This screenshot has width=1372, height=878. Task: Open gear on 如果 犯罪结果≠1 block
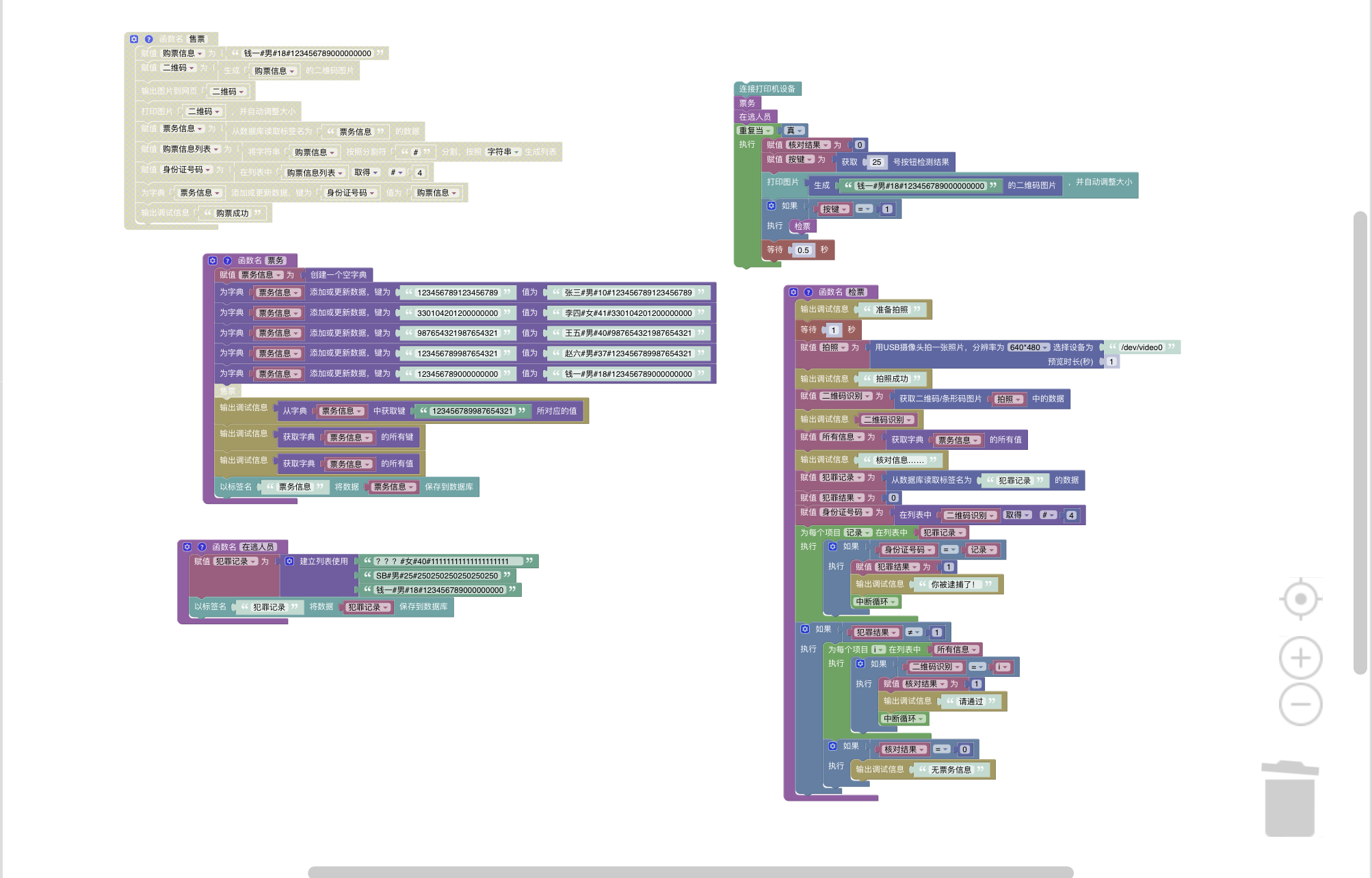(805, 629)
